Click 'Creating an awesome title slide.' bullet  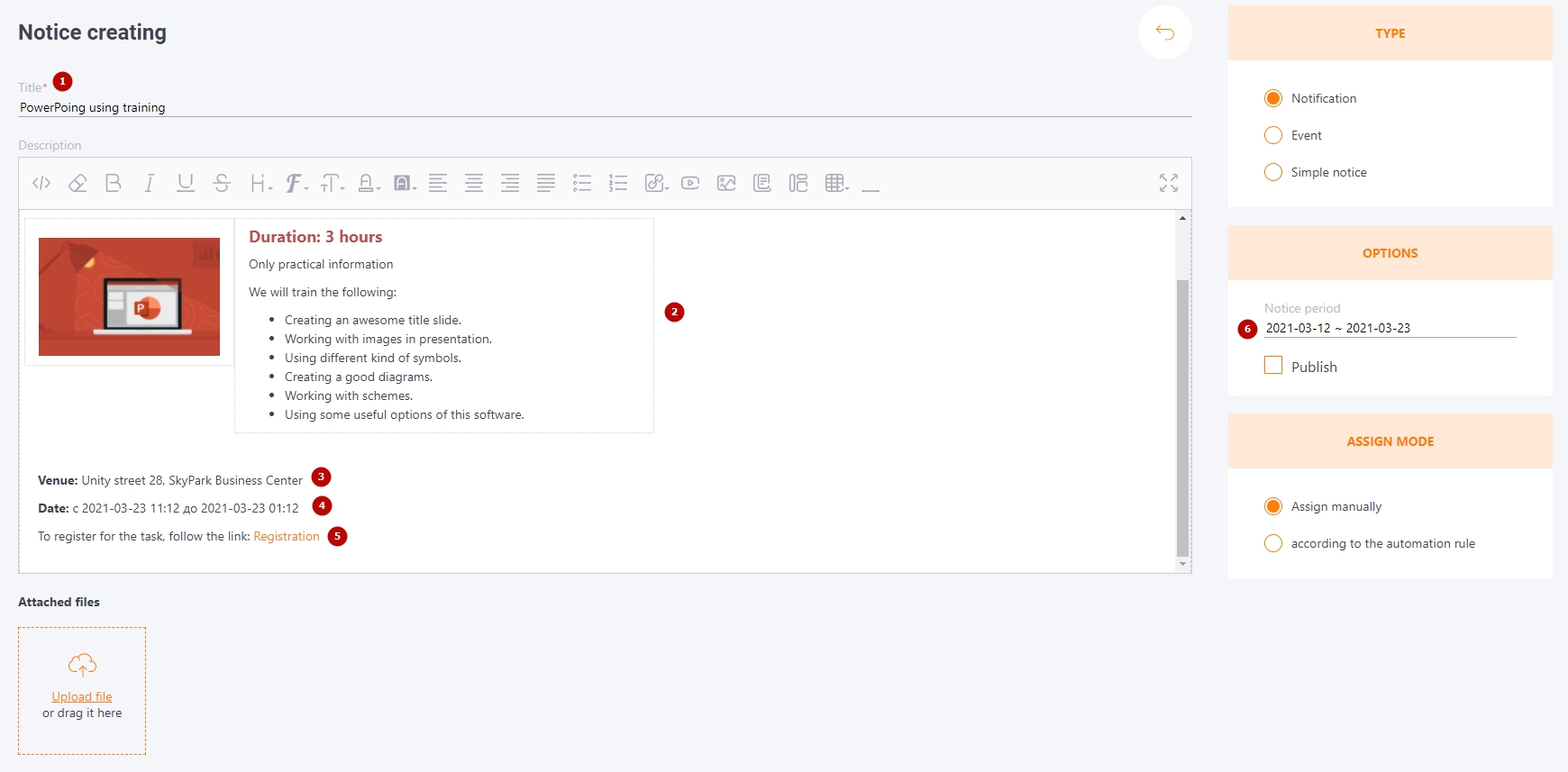point(373,320)
